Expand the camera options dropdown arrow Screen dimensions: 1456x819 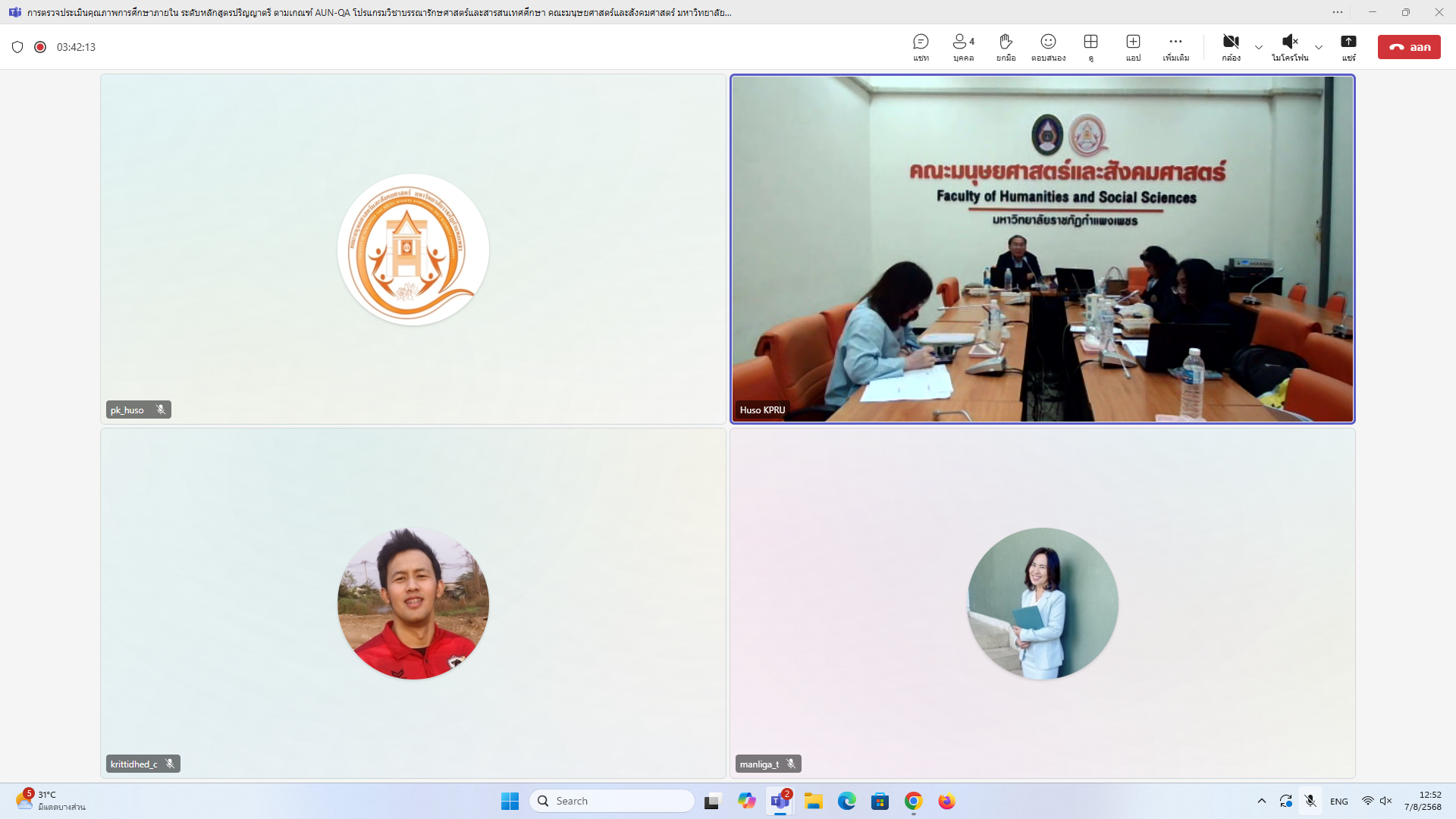click(1259, 47)
